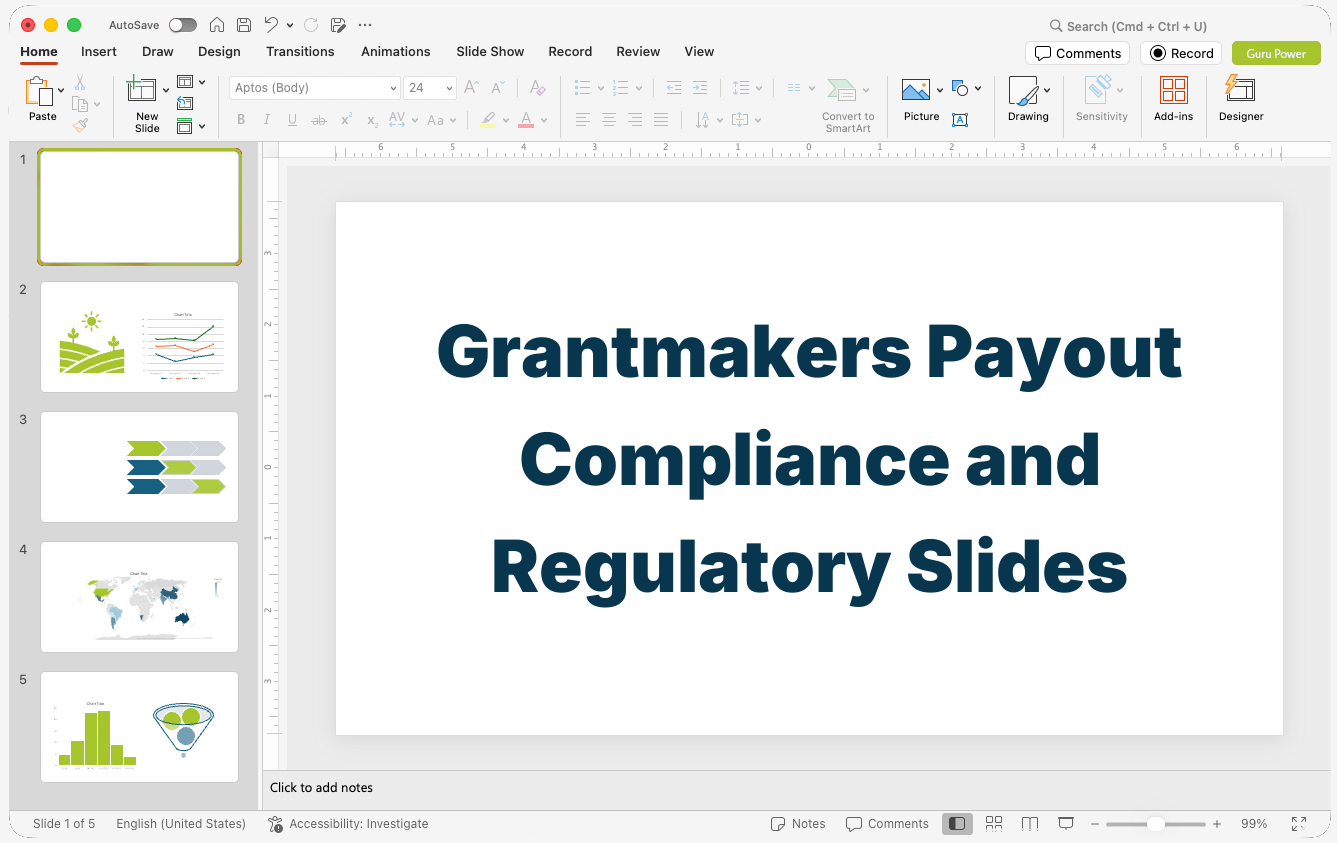Open the font name dropdown
The width and height of the screenshot is (1337, 843).
[393, 88]
